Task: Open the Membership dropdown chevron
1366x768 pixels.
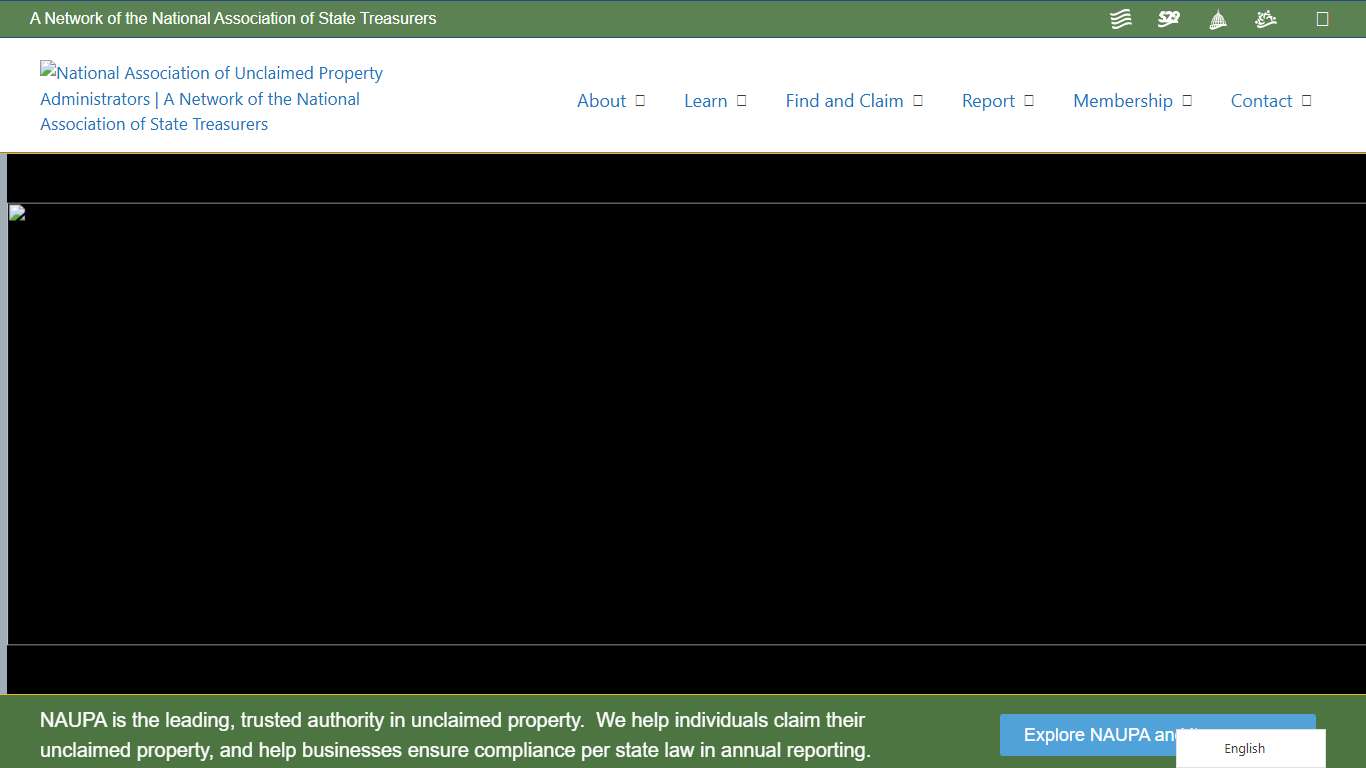Action: pyautogui.click(x=1187, y=100)
